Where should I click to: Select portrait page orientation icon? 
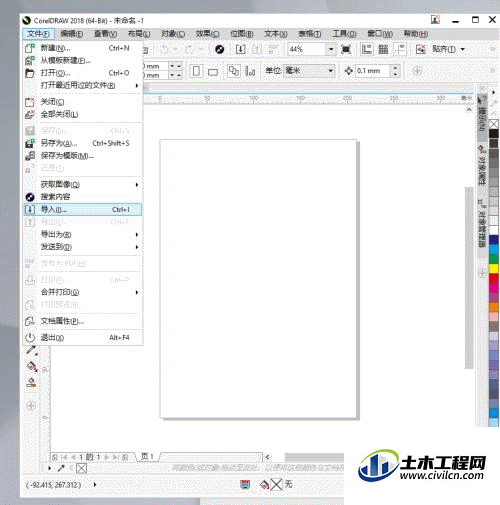196,71
